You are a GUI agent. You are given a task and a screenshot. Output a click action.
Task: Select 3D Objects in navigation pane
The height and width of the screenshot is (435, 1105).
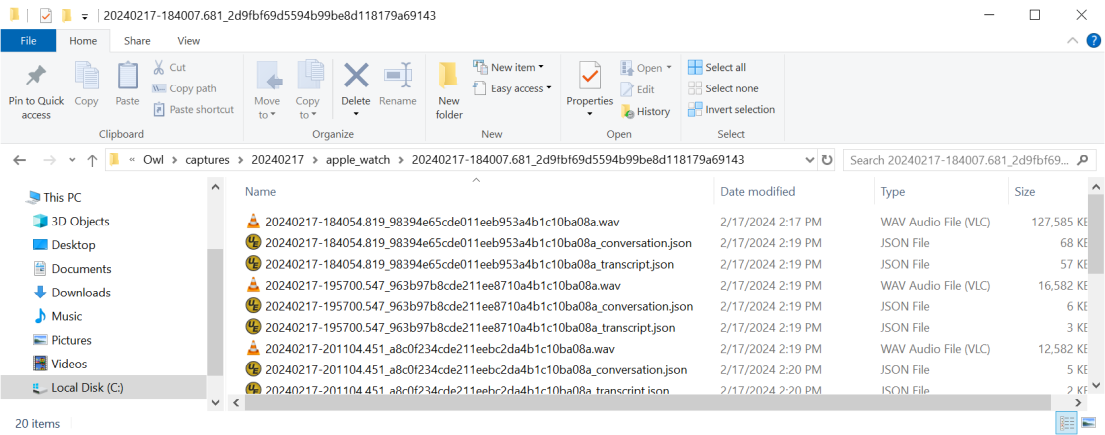point(71,221)
